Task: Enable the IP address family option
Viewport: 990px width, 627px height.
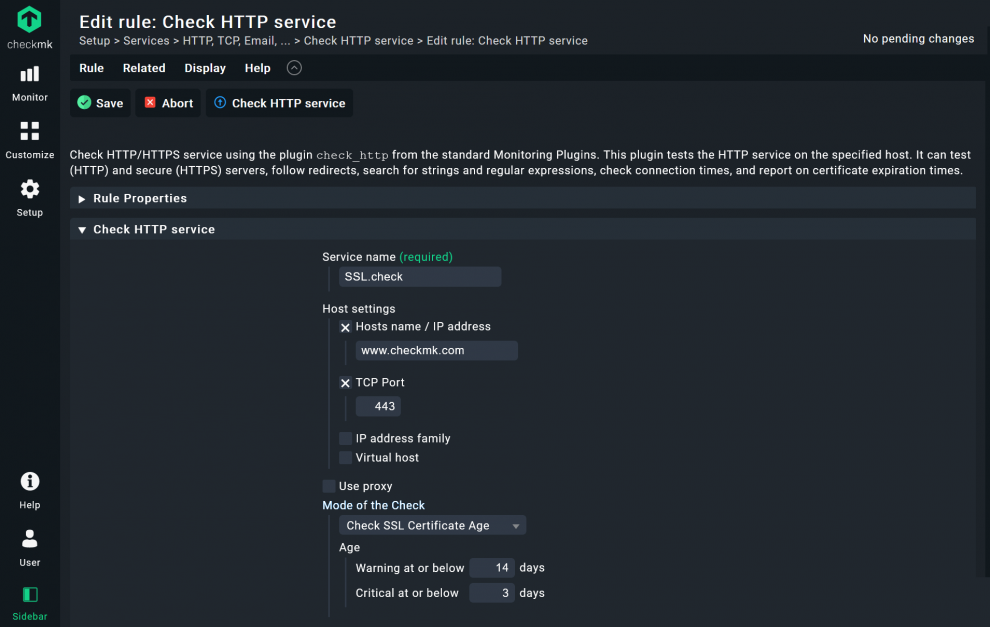Action: tap(345, 438)
